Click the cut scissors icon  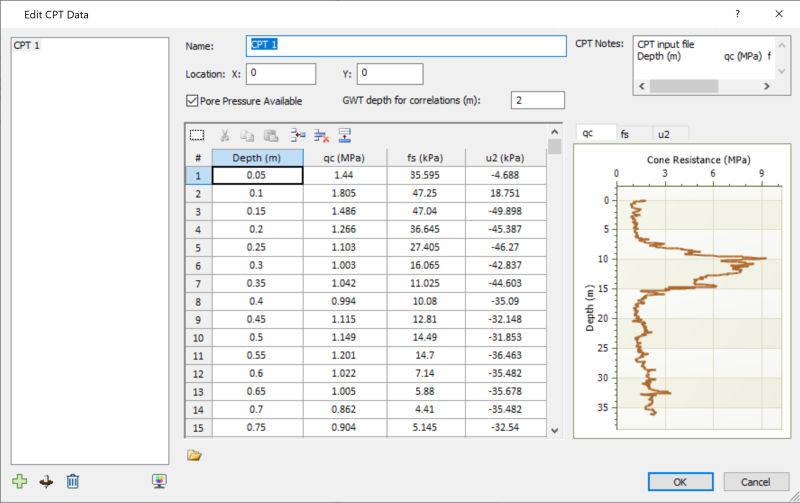point(224,135)
